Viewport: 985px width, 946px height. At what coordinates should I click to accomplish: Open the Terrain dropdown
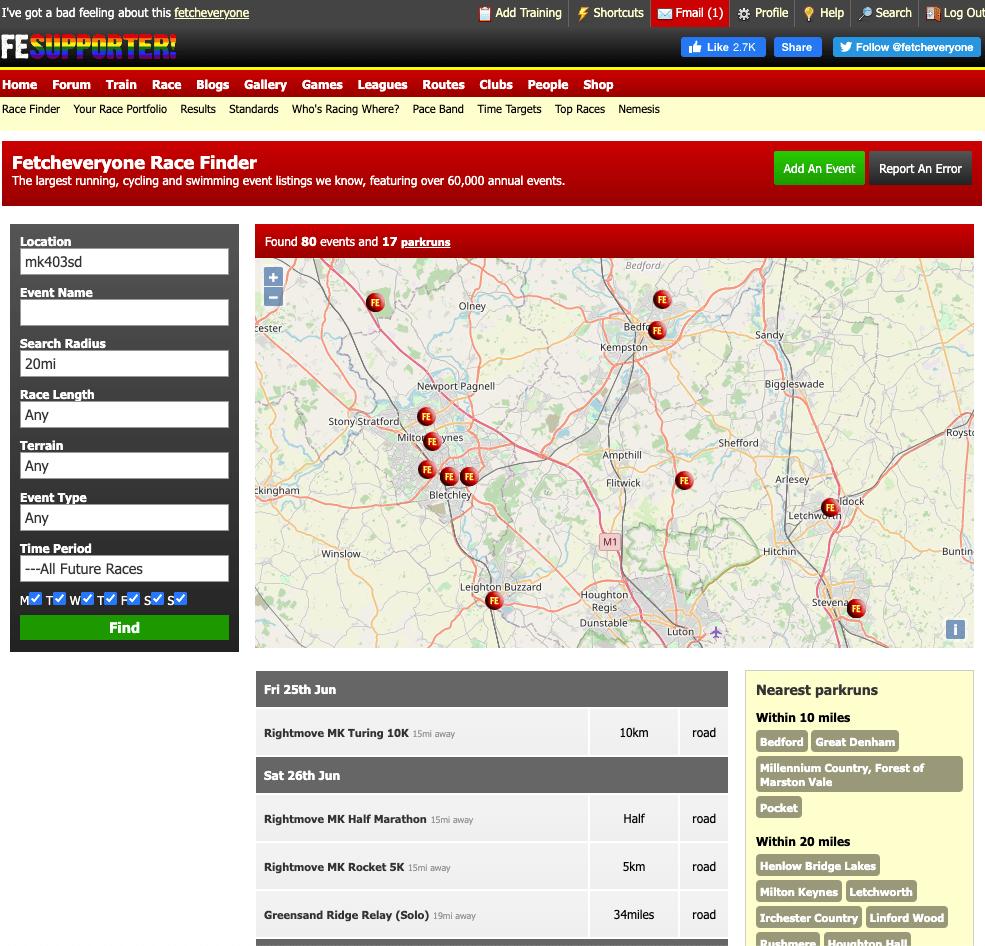124,466
